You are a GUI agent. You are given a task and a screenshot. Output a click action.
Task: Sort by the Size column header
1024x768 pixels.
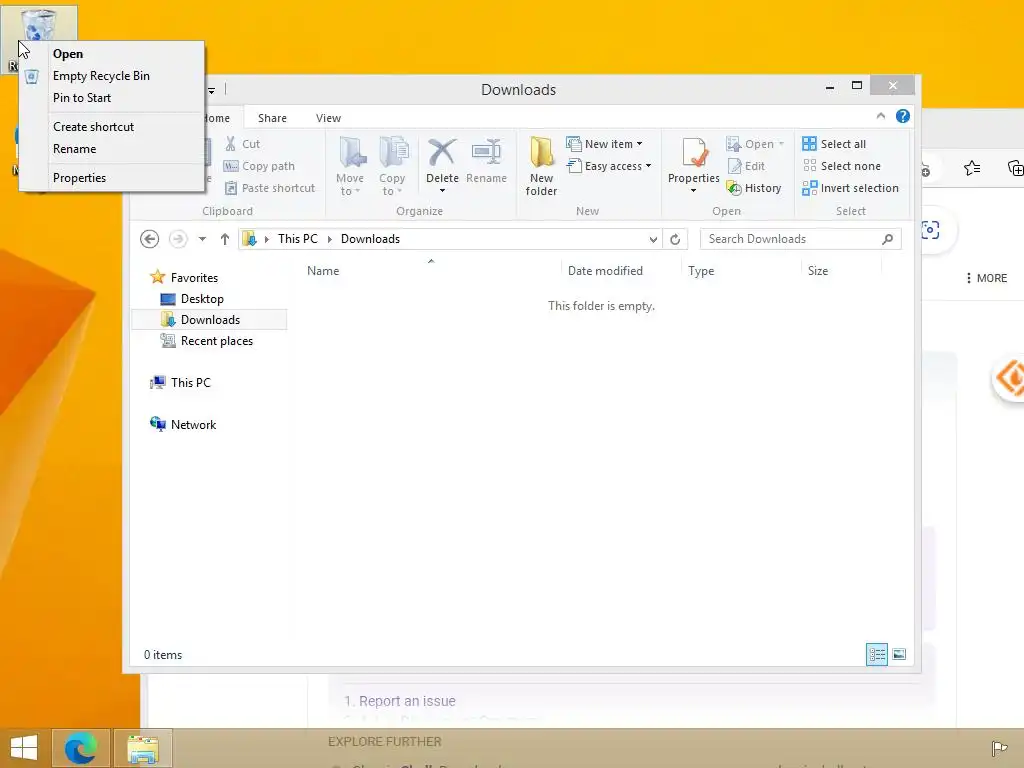point(818,271)
